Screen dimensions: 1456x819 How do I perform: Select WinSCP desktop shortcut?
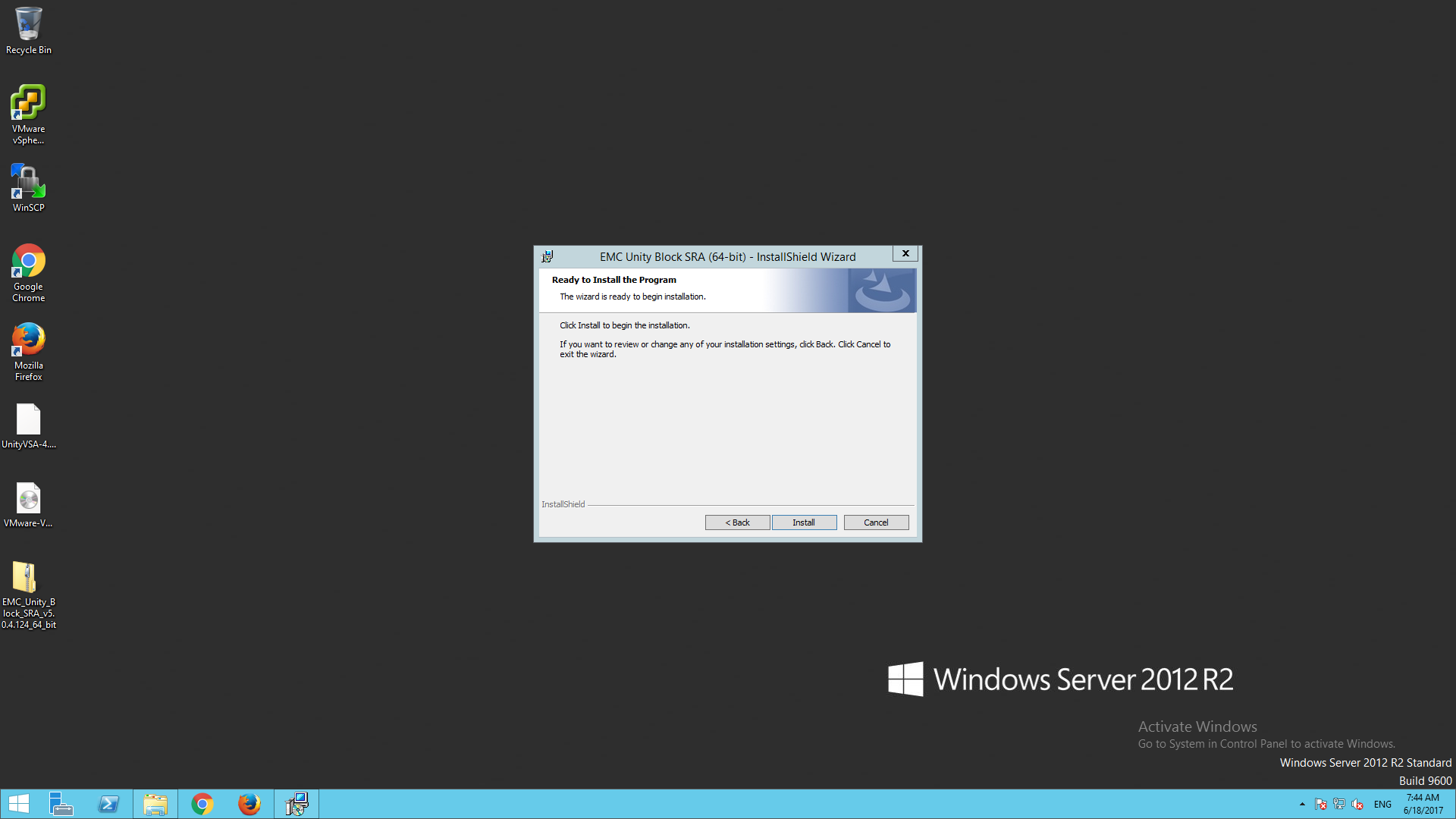point(29,188)
